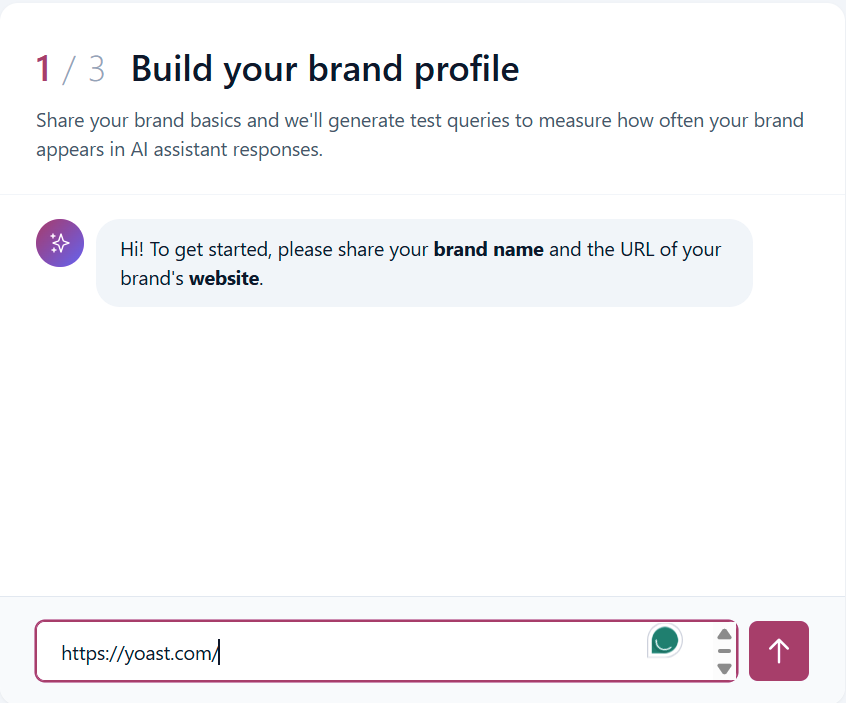Select the total step count "3"

coord(97,69)
